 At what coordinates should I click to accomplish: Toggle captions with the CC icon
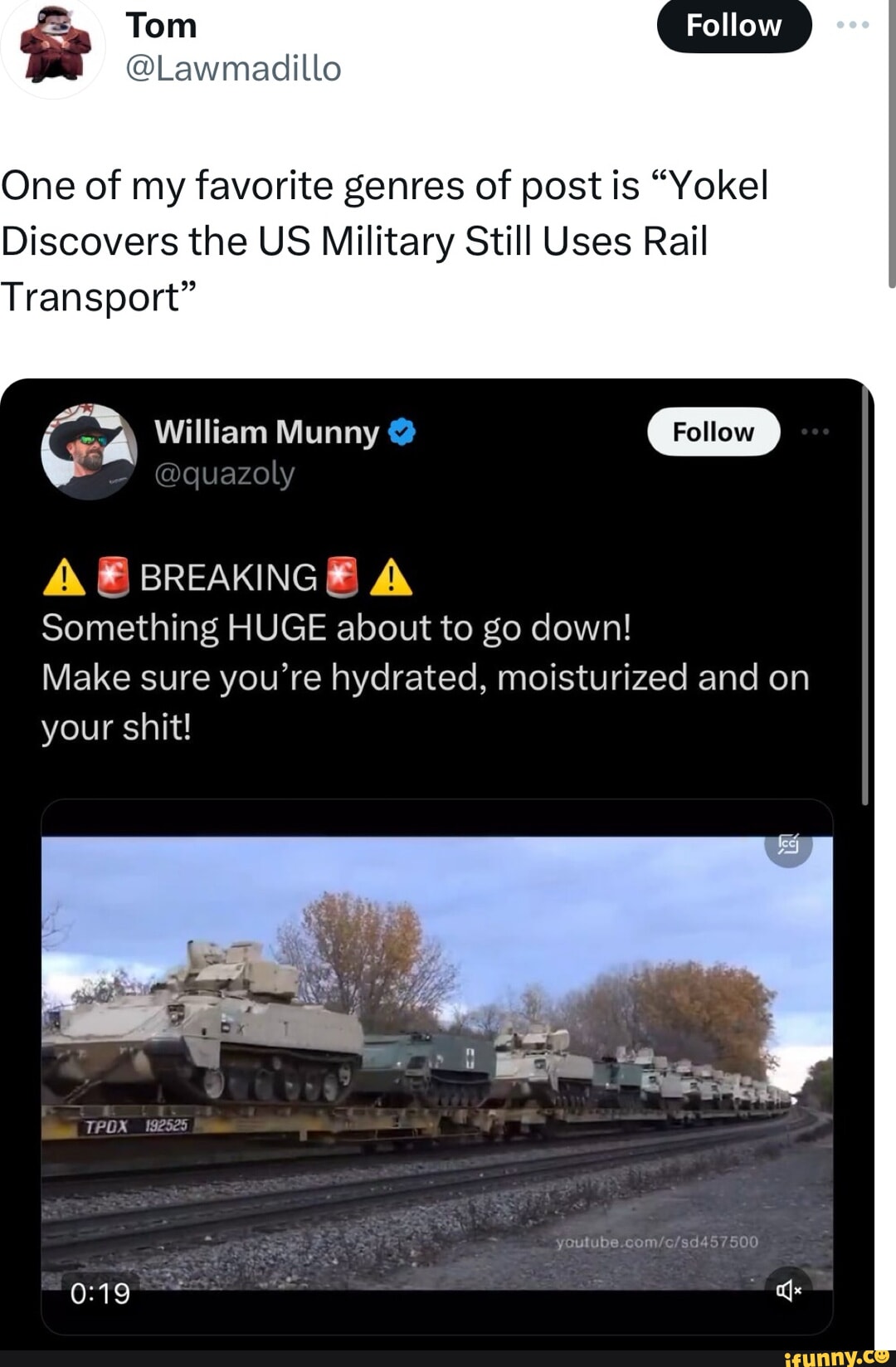click(x=788, y=844)
